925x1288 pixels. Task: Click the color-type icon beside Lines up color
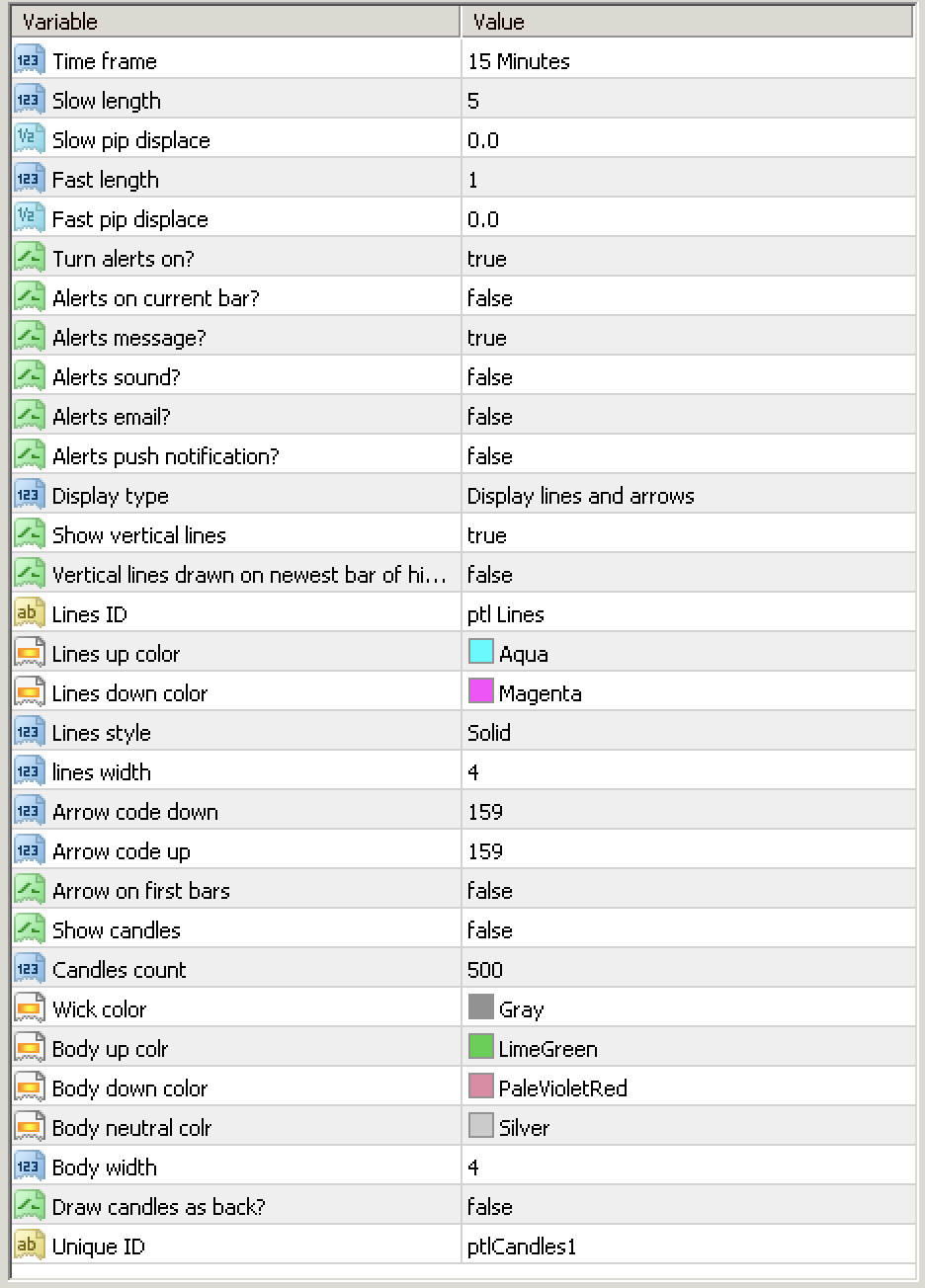[x=29, y=654]
